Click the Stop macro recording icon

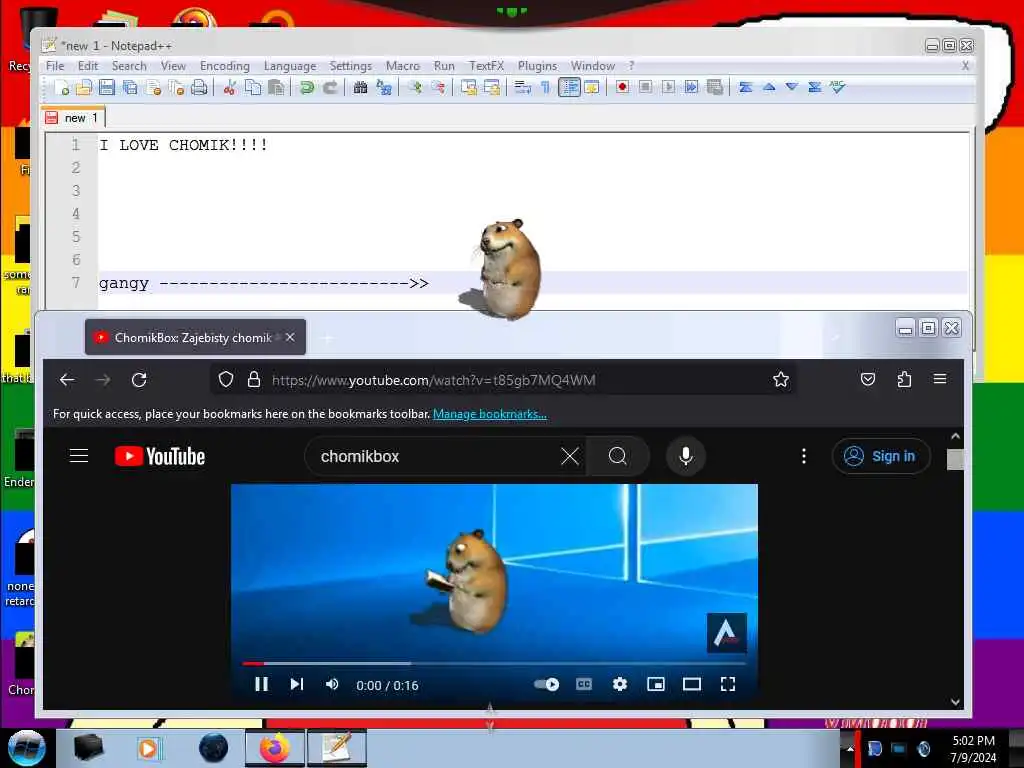(645, 87)
